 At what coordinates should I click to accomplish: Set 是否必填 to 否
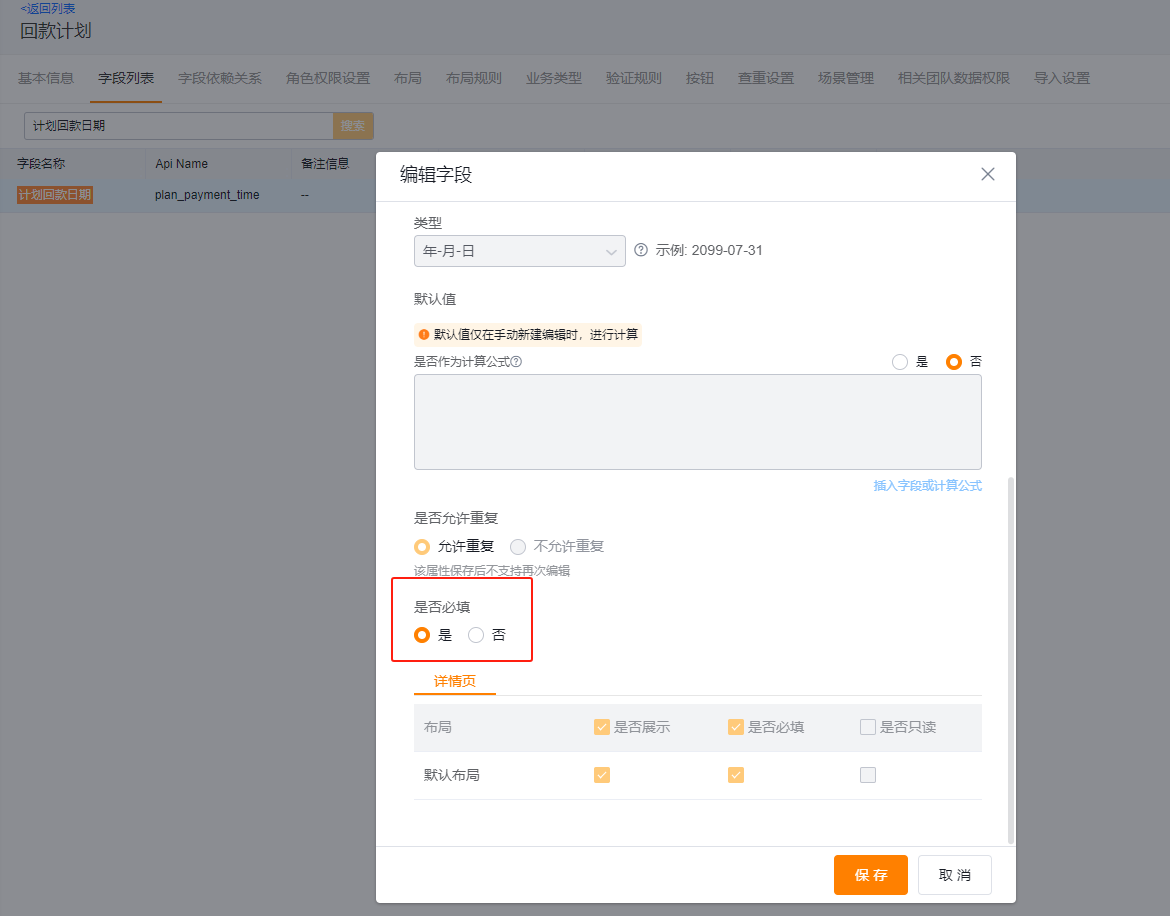pyautogui.click(x=475, y=635)
